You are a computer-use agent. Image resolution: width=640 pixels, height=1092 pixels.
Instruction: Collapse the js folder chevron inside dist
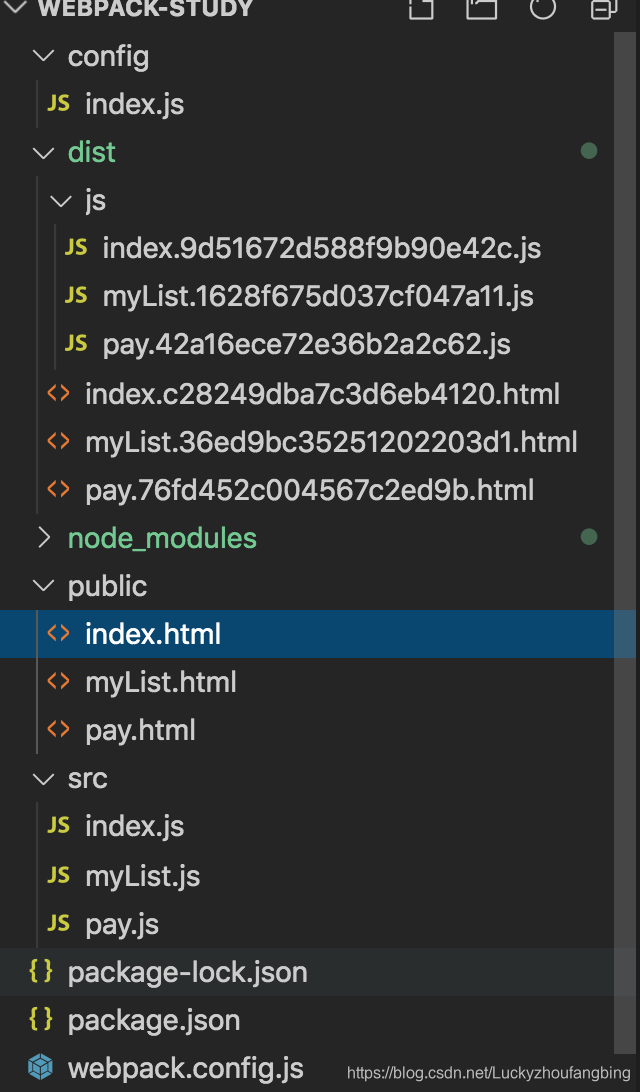61,201
